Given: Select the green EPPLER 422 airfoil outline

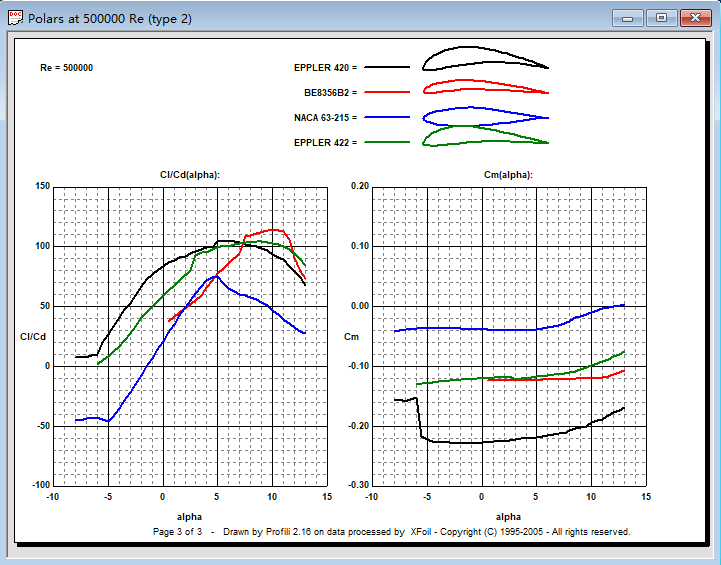Looking at the screenshot, I should tap(484, 137).
